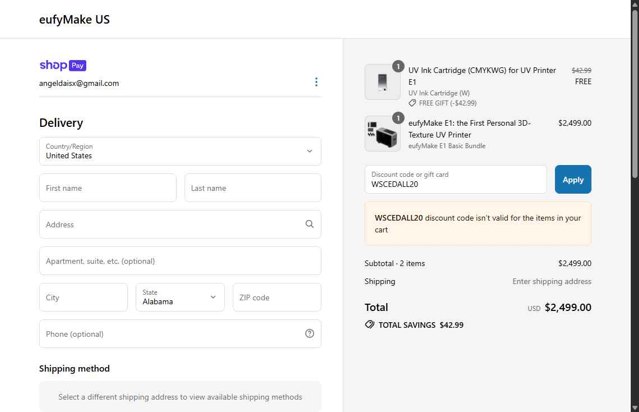
Task: Click the 'Subtotal · 2 items' label
Action: tap(394, 263)
